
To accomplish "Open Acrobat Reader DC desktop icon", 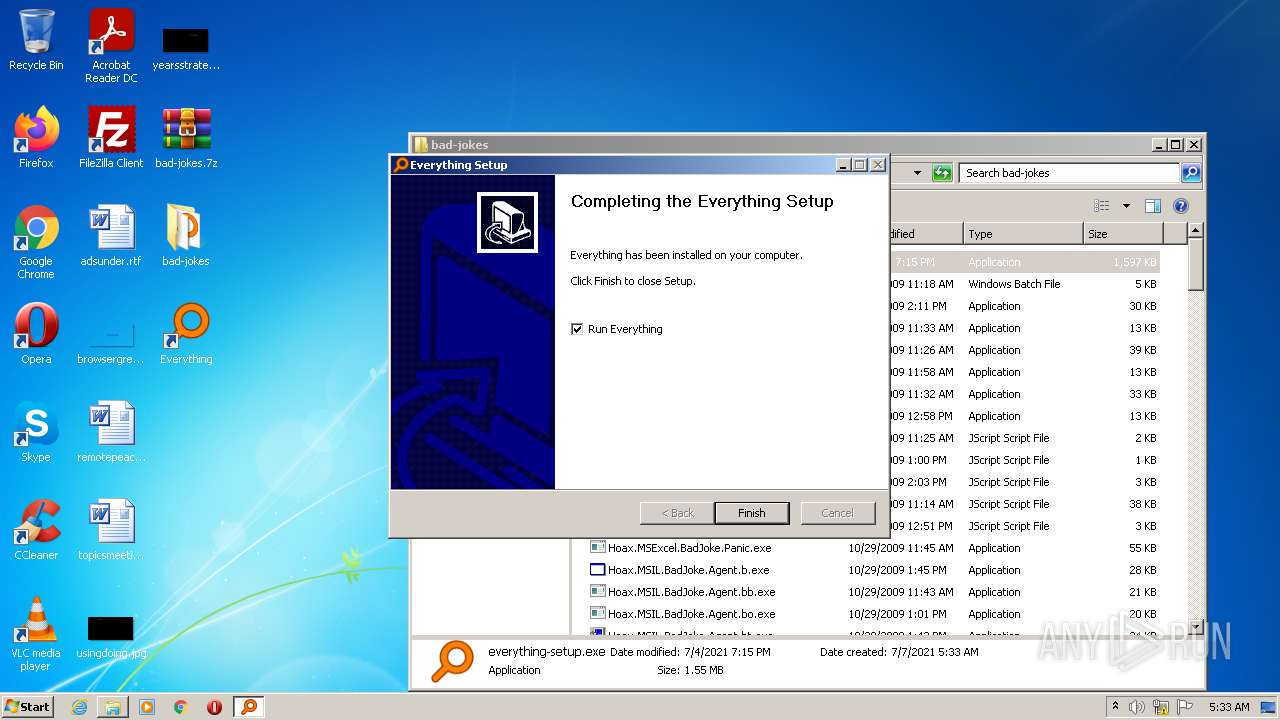I will coord(111,46).
